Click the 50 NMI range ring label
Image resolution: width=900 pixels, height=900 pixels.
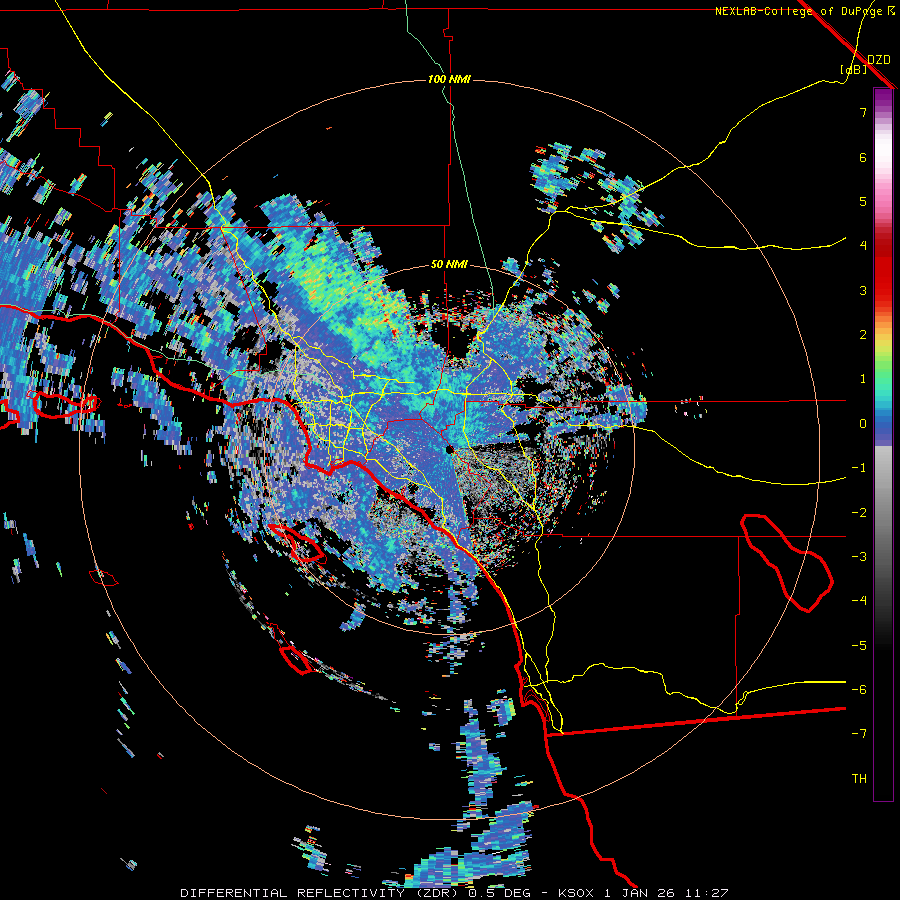(x=449, y=265)
